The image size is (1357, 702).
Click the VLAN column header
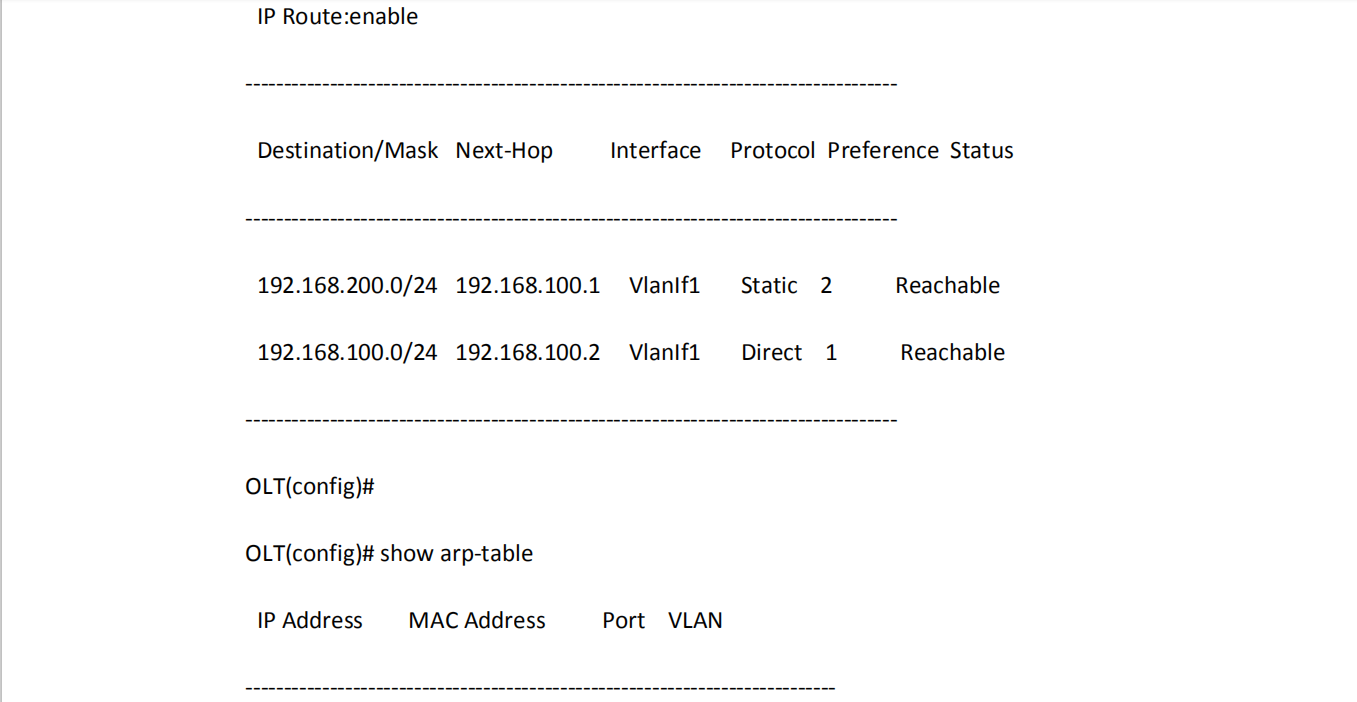point(695,621)
